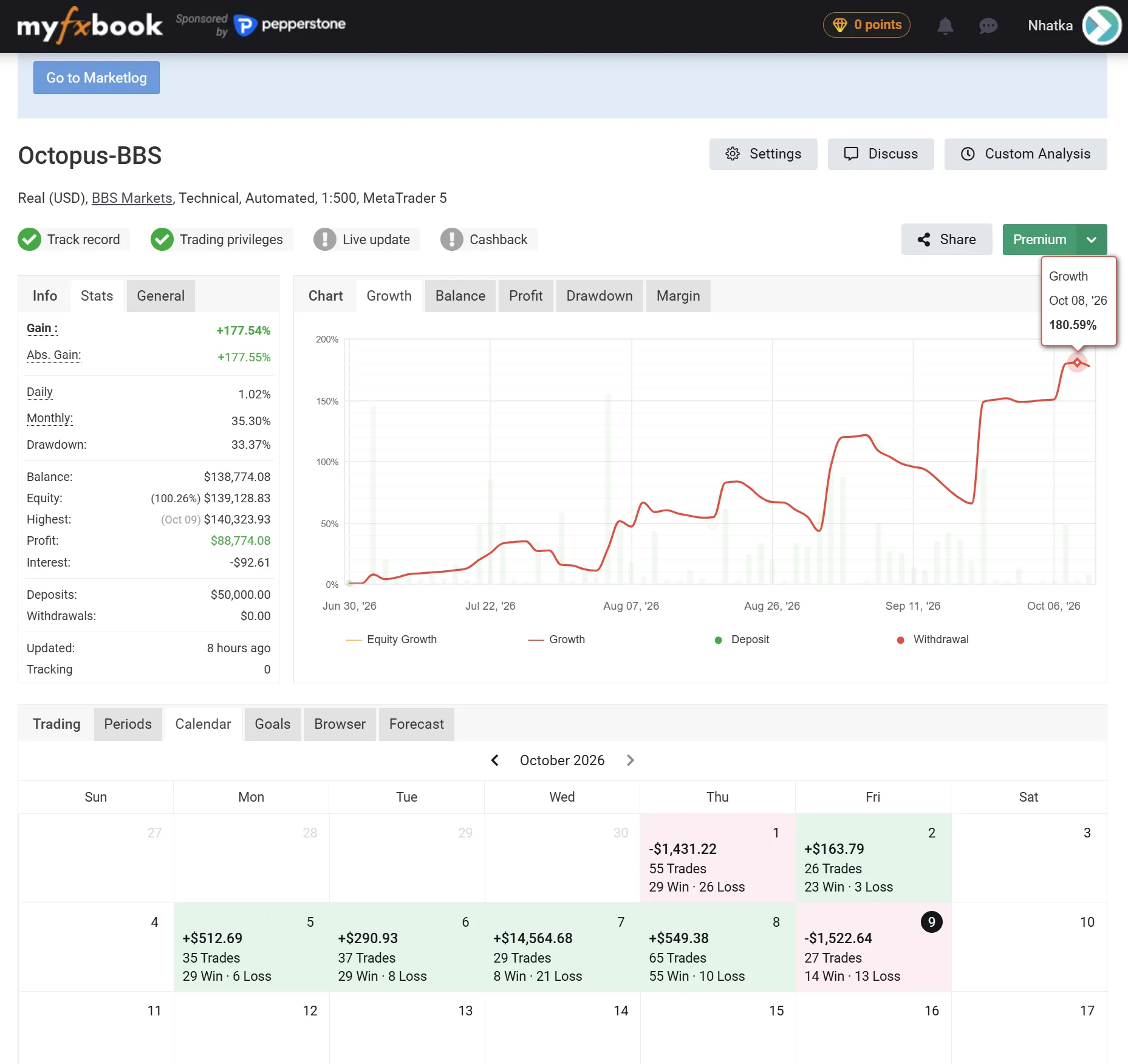This screenshot has height=1064, width=1128.
Task: Click the 0 points badge
Action: click(866, 25)
